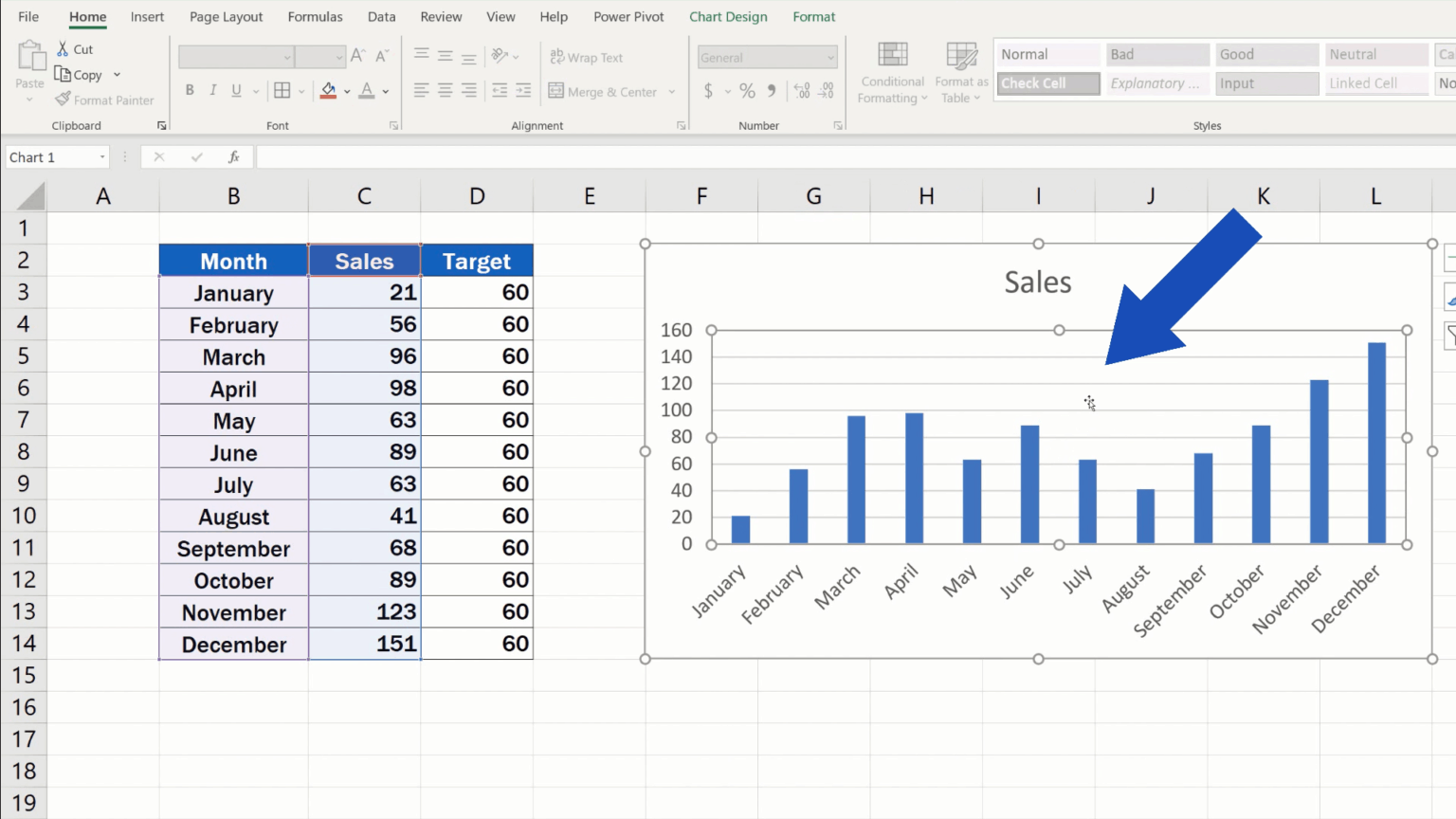
Task: Open the Merge & Center dropdown arrow
Action: (673, 91)
